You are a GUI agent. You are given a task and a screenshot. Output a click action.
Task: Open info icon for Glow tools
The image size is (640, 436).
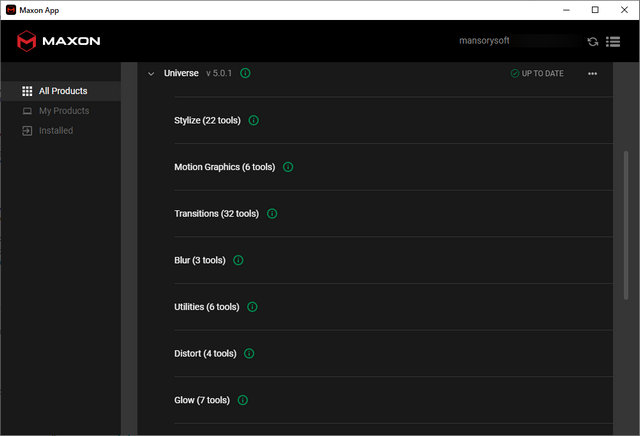[242, 400]
